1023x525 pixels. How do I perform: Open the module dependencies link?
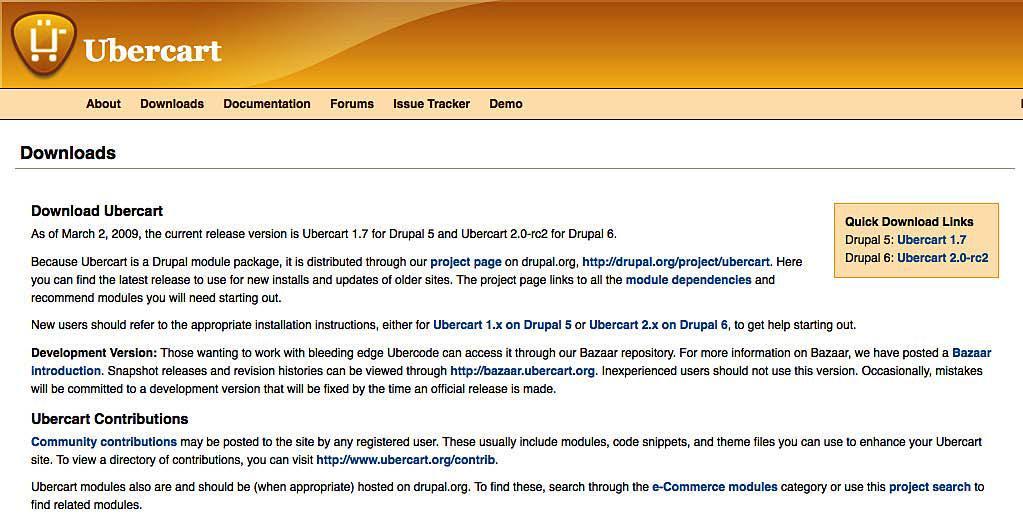[688, 280]
